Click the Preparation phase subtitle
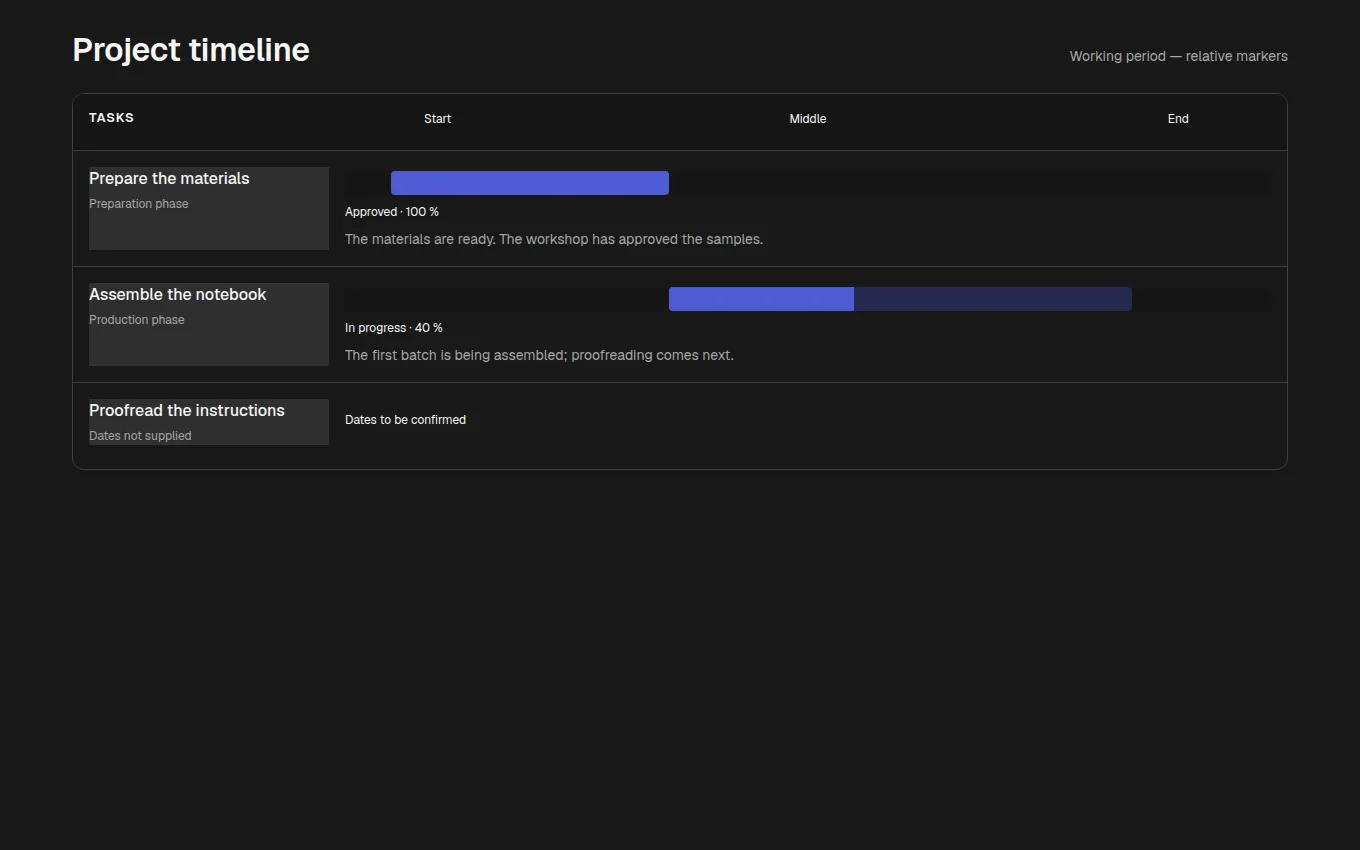 [139, 204]
